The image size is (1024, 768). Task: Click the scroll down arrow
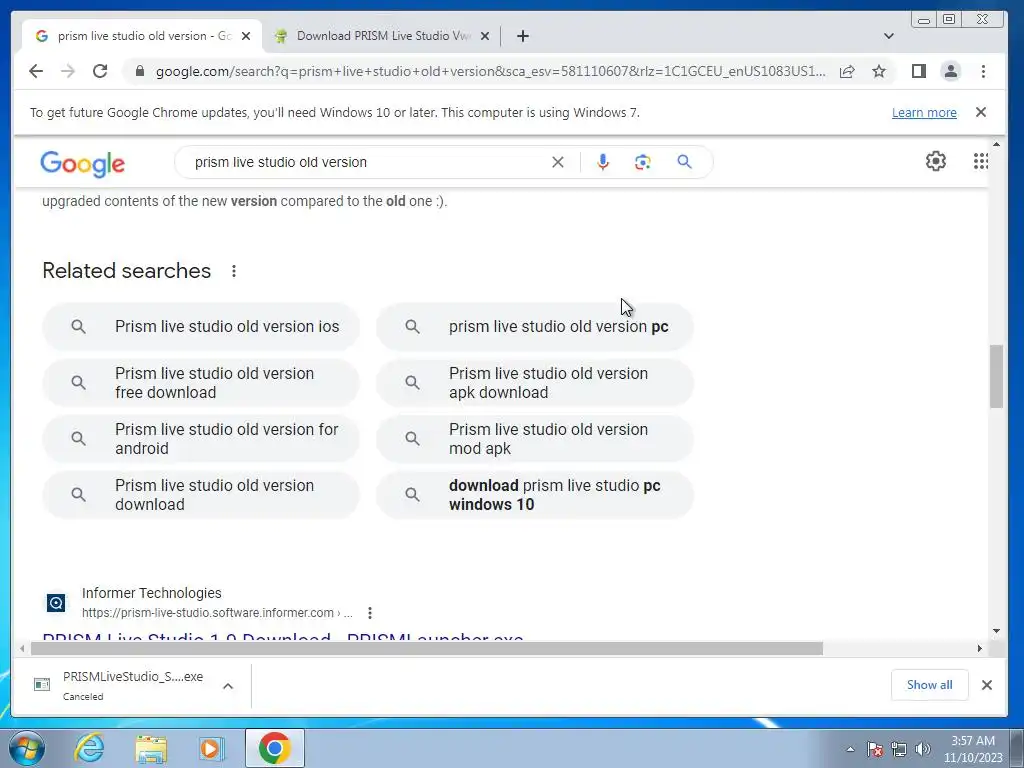pyautogui.click(x=996, y=631)
